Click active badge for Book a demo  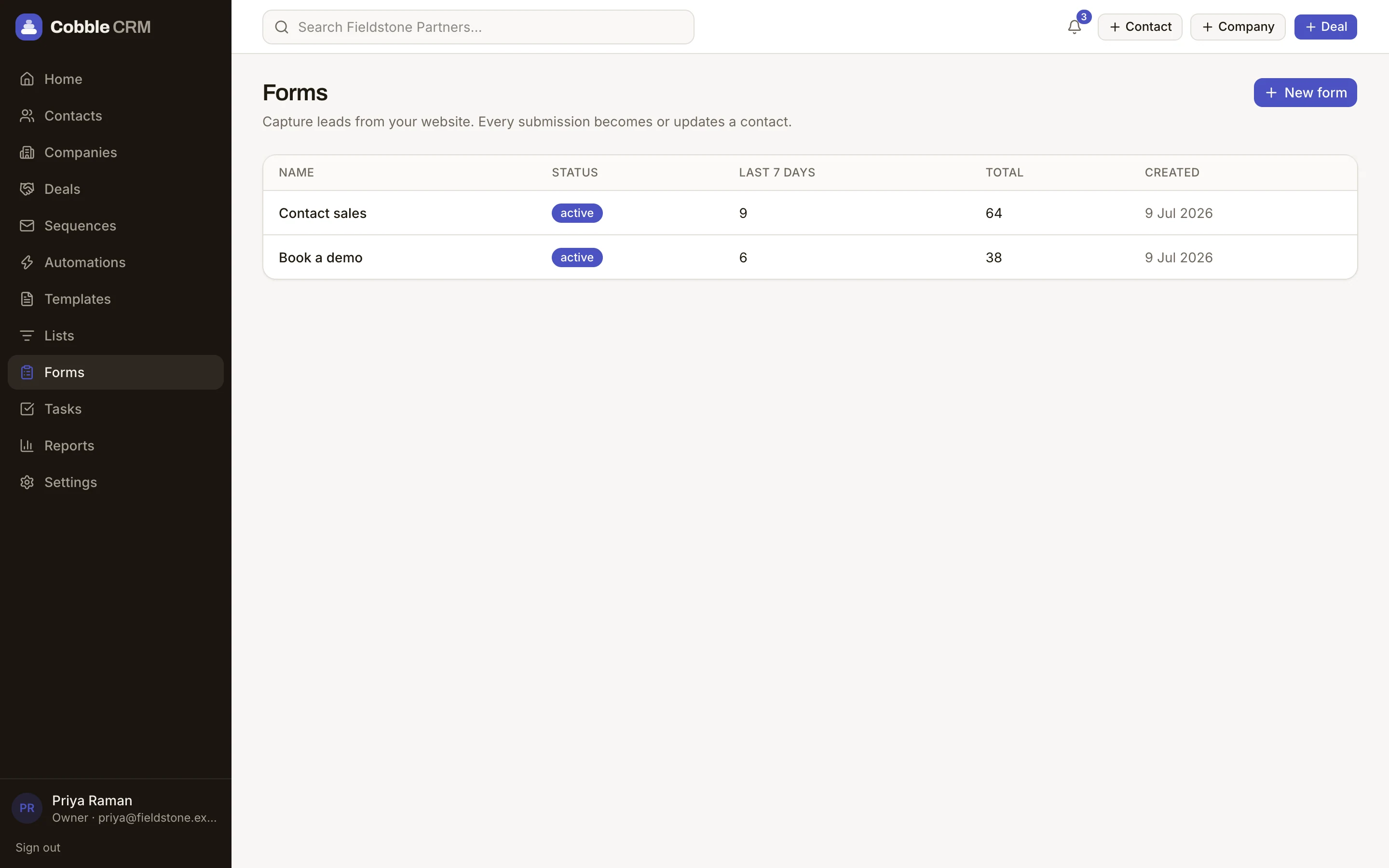click(577, 257)
